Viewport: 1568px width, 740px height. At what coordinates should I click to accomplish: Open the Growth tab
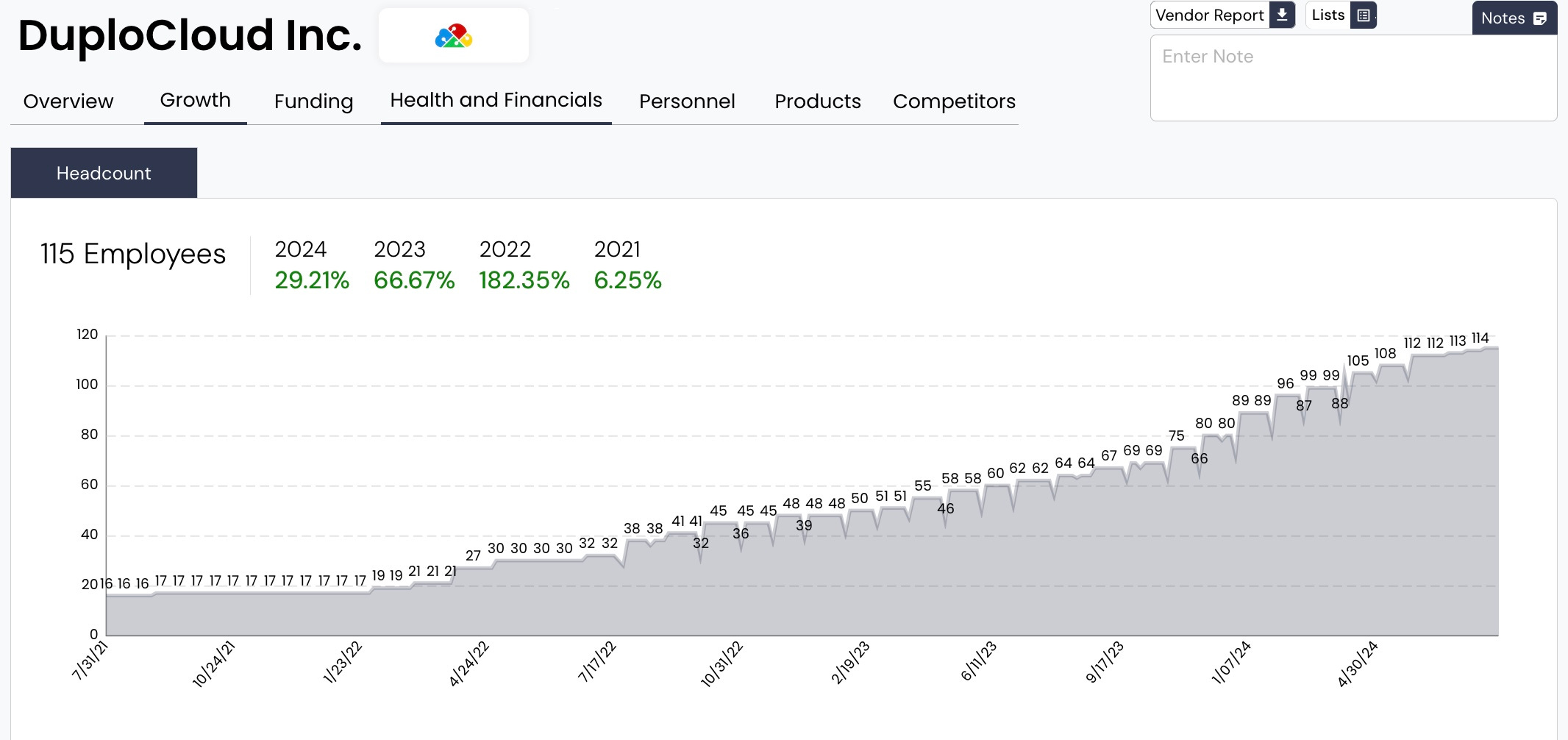[195, 100]
